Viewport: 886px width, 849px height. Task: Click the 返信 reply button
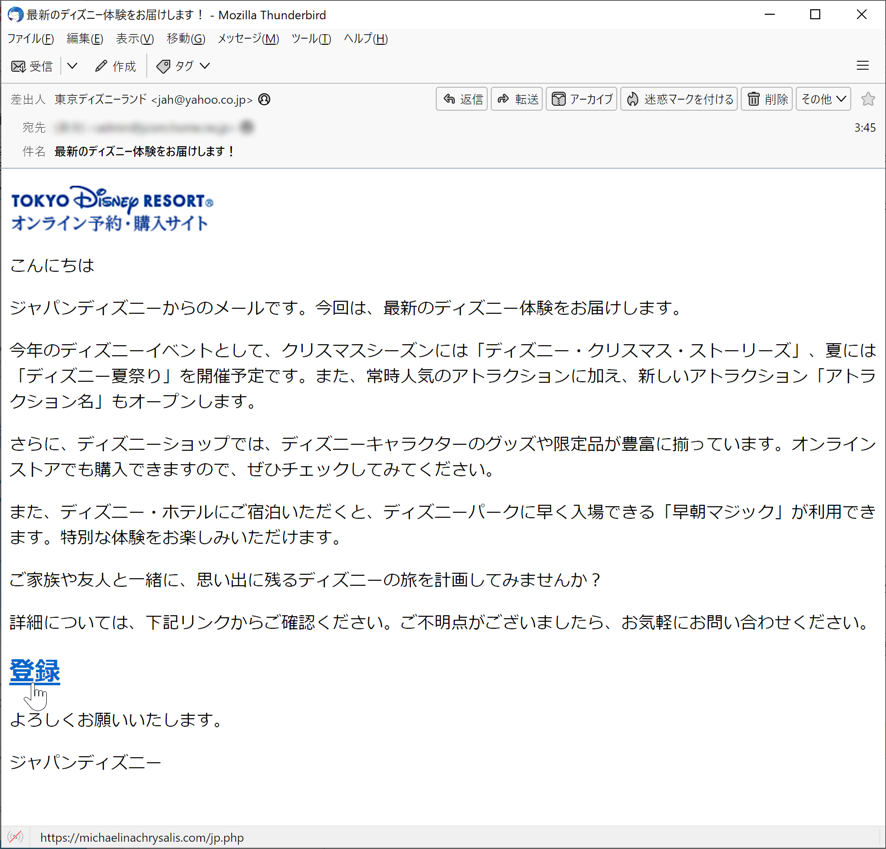pyautogui.click(x=462, y=99)
